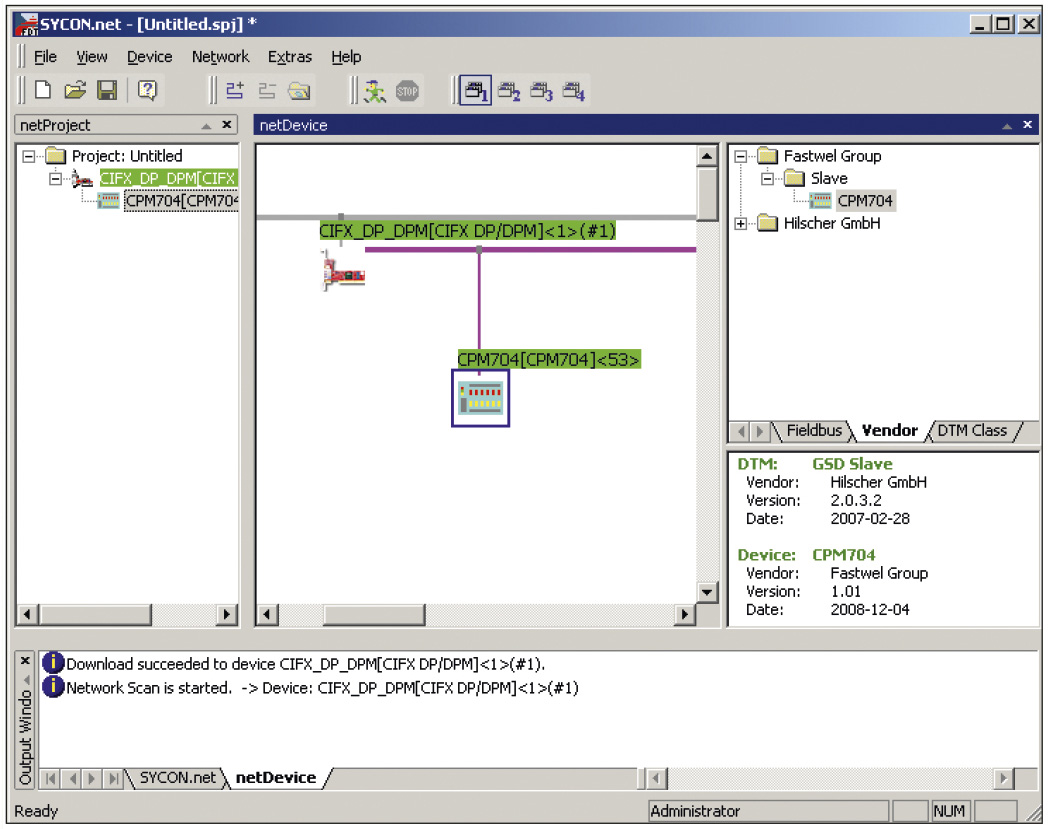Expand the Hilscher GmbH catalog node
This screenshot has height=829, width=1048.
point(741,224)
